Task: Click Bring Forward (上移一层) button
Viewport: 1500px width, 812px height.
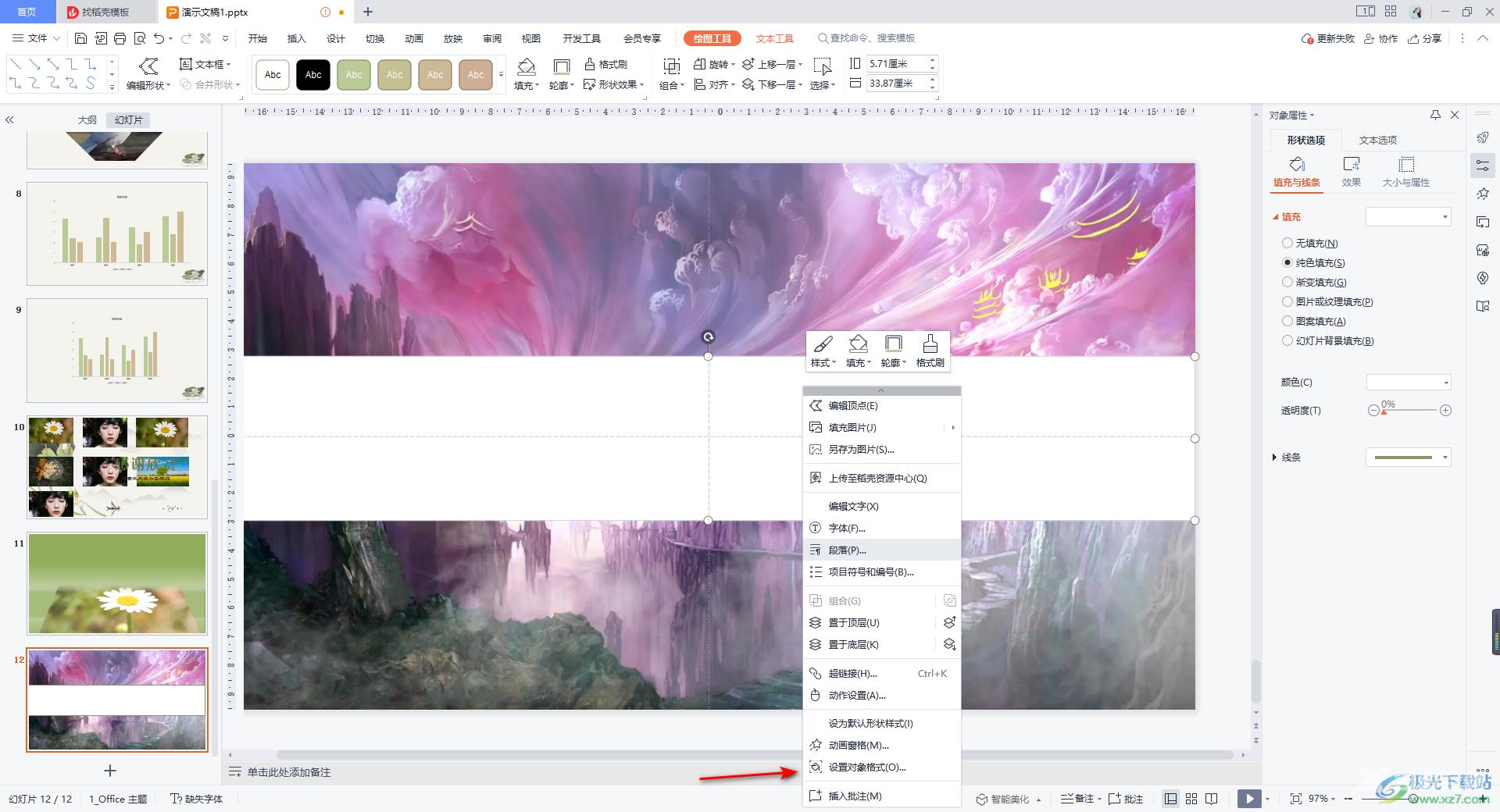Action: coord(772,64)
